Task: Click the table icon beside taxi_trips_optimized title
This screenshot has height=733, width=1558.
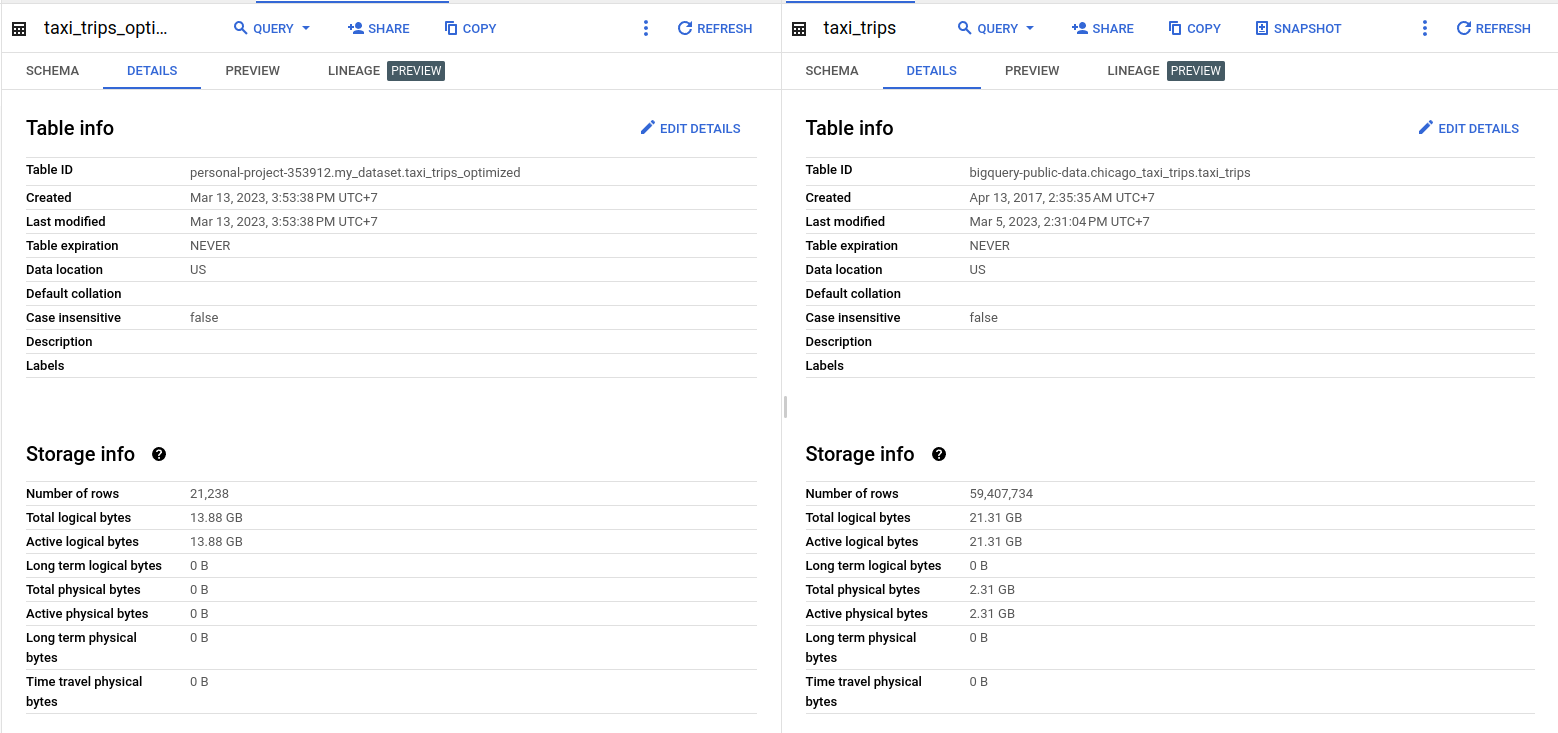Action: pos(19,29)
